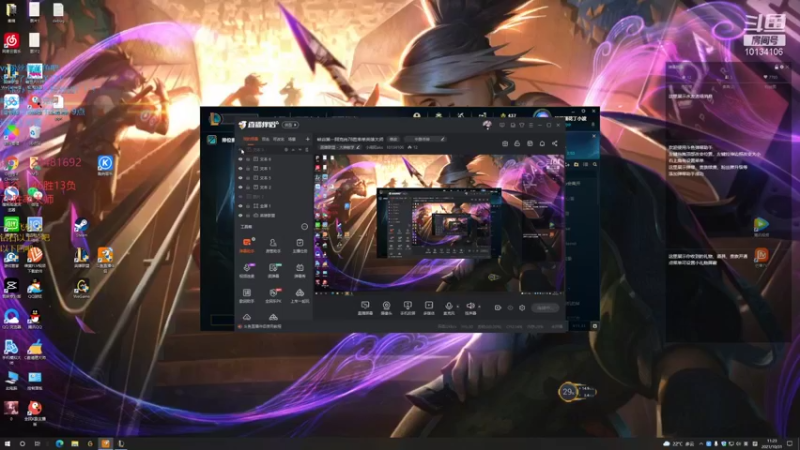Click the taskbar search circle icon
This screenshot has height=450, width=800.
22,443
